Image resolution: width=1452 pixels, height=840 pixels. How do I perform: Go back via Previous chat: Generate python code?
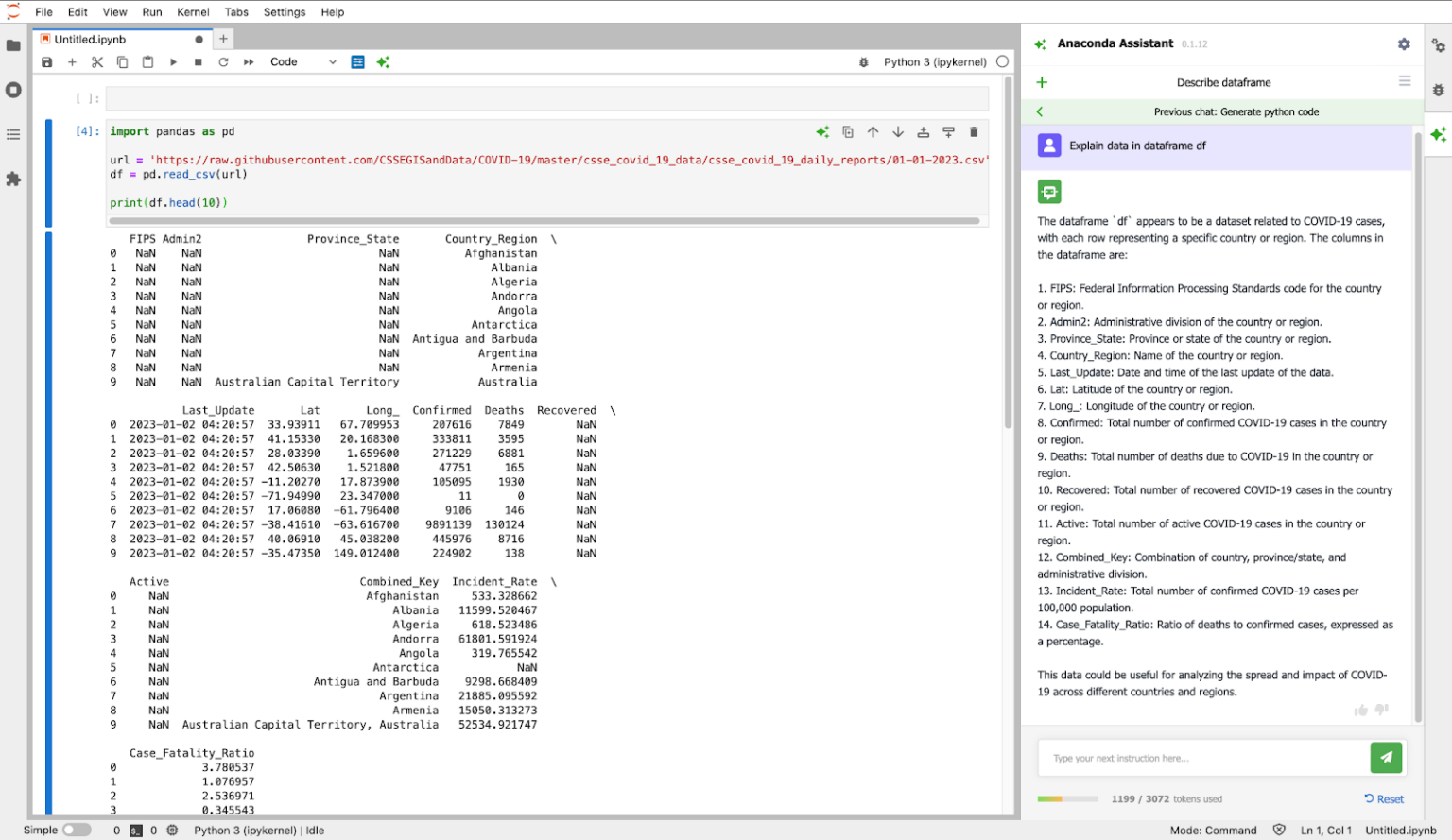click(x=1224, y=111)
